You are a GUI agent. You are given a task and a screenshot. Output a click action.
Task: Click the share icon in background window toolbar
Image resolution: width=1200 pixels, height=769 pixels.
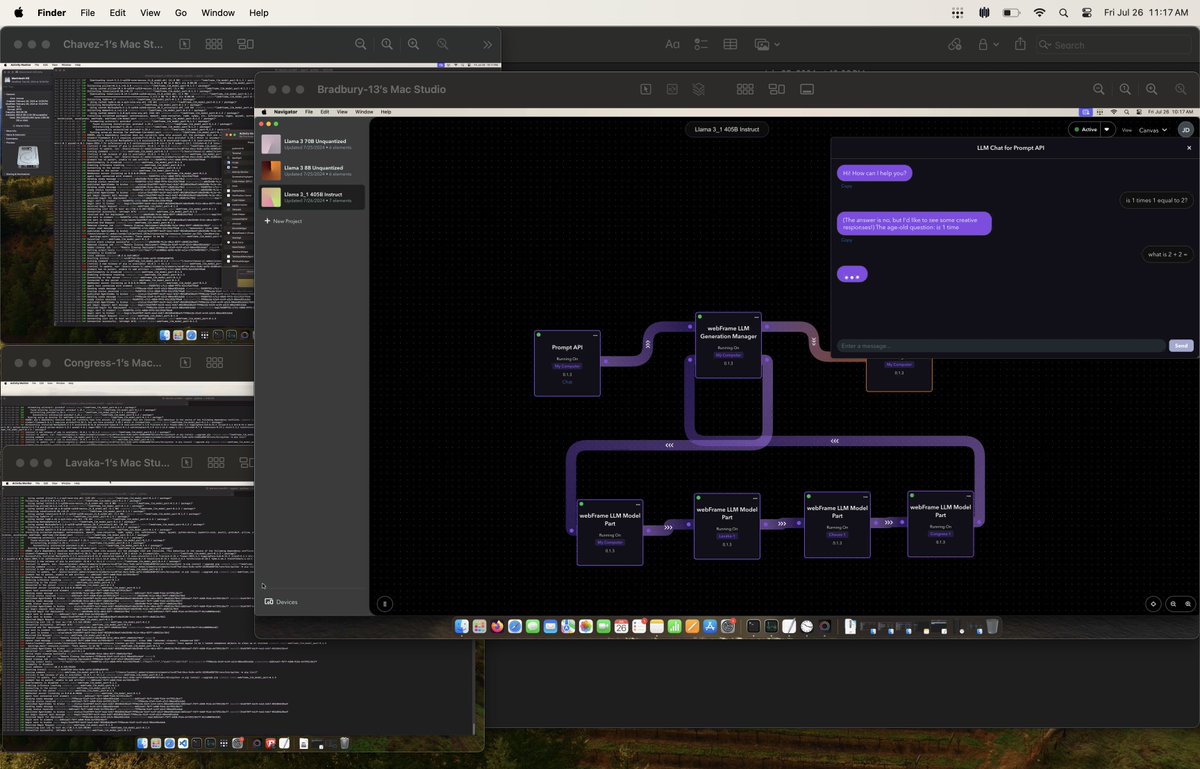(x=1020, y=44)
